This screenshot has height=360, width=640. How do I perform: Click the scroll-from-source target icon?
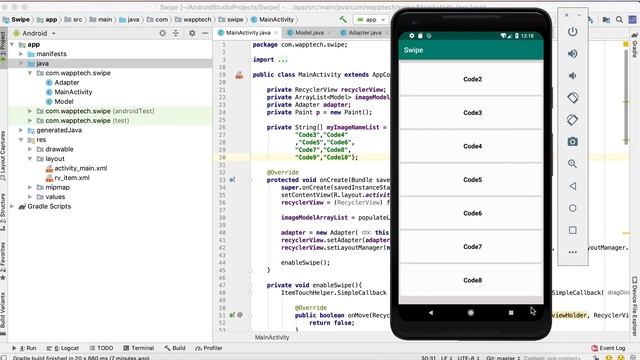pos(162,33)
